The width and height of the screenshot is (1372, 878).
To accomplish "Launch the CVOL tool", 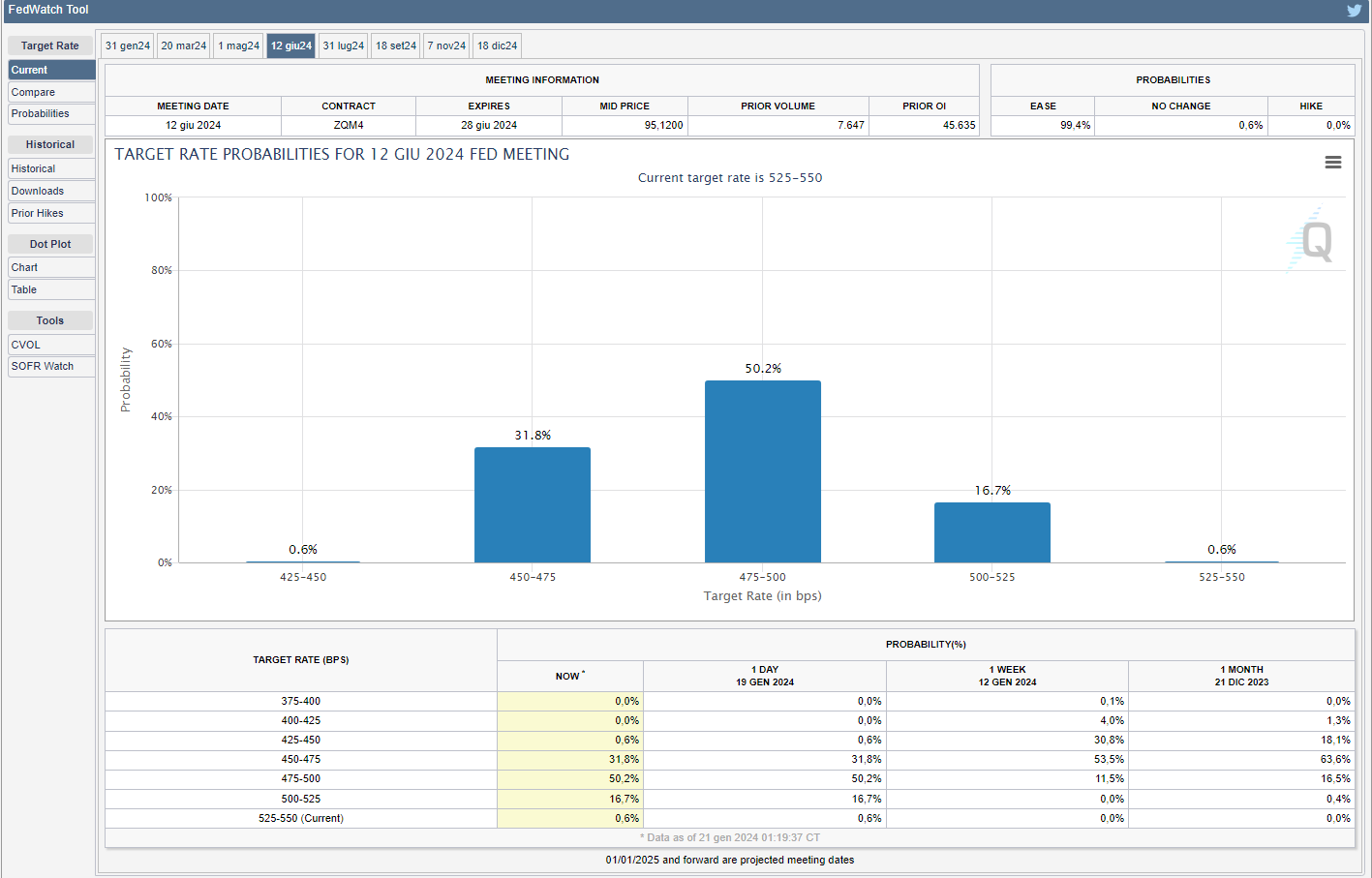I will (x=51, y=345).
